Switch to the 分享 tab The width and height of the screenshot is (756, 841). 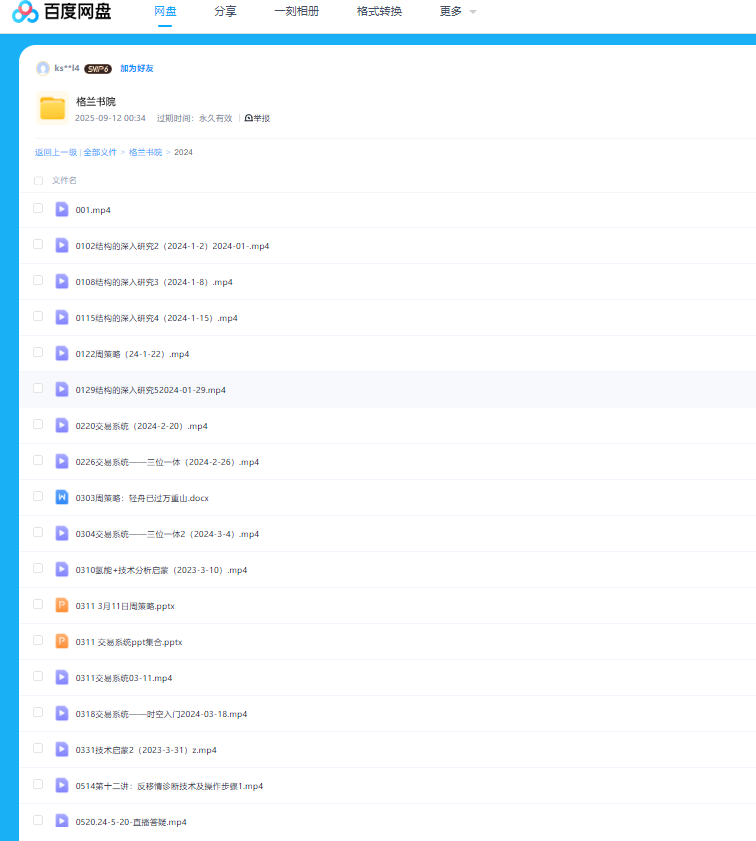click(225, 11)
